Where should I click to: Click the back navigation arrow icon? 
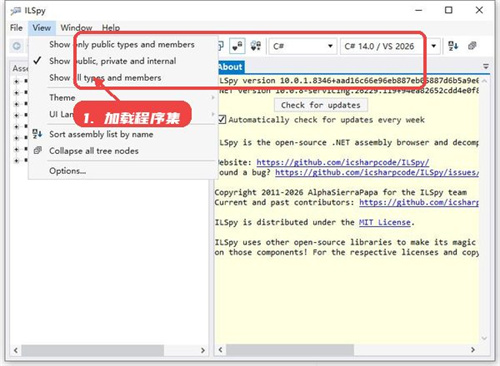coord(17,46)
